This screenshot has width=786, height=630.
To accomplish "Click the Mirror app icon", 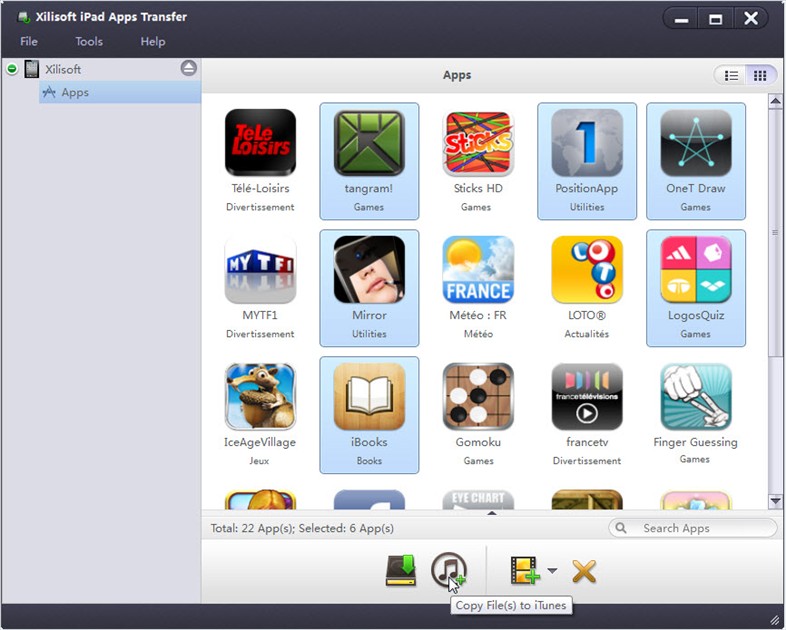I will pos(369,270).
